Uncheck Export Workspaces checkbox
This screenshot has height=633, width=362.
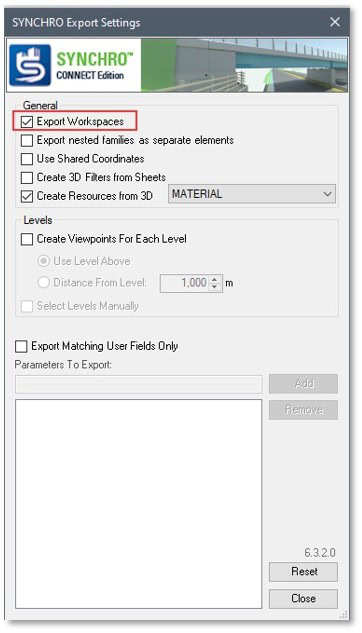pyautogui.click(x=27, y=122)
